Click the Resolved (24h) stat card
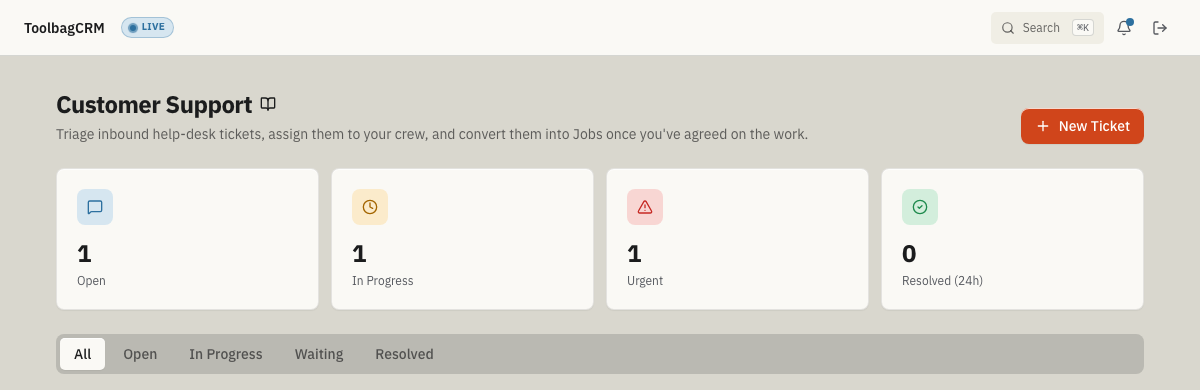The height and width of the screenshot is (390, 1200). 1012,239
